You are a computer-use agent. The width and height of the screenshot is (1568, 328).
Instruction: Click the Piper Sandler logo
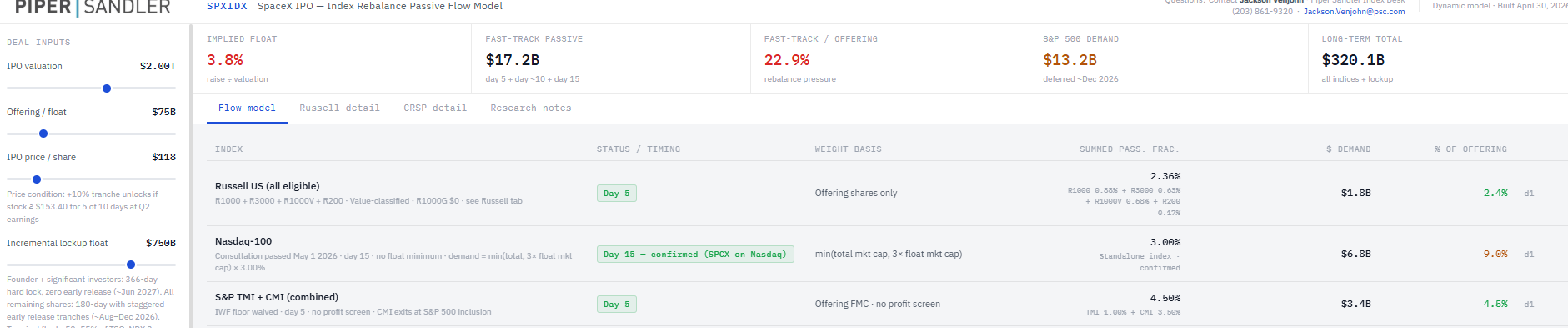pyautogui.click(x=93, y=8)
